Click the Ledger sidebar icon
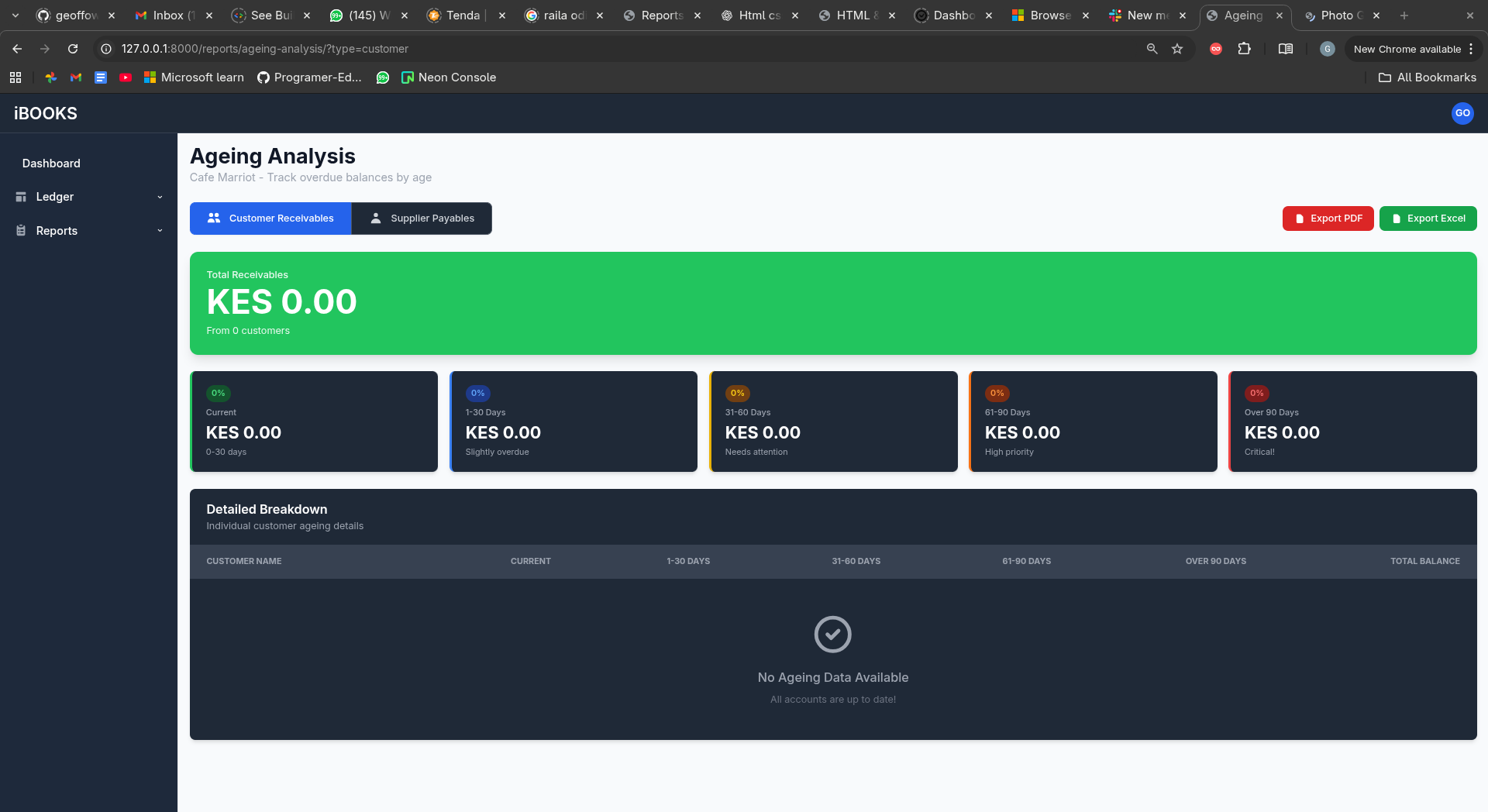 click(19, 197)
